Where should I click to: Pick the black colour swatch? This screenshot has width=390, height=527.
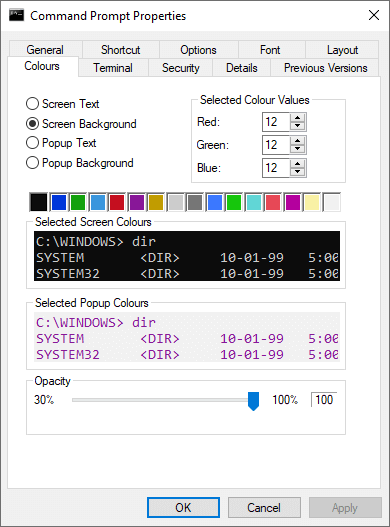coord(39,202)
